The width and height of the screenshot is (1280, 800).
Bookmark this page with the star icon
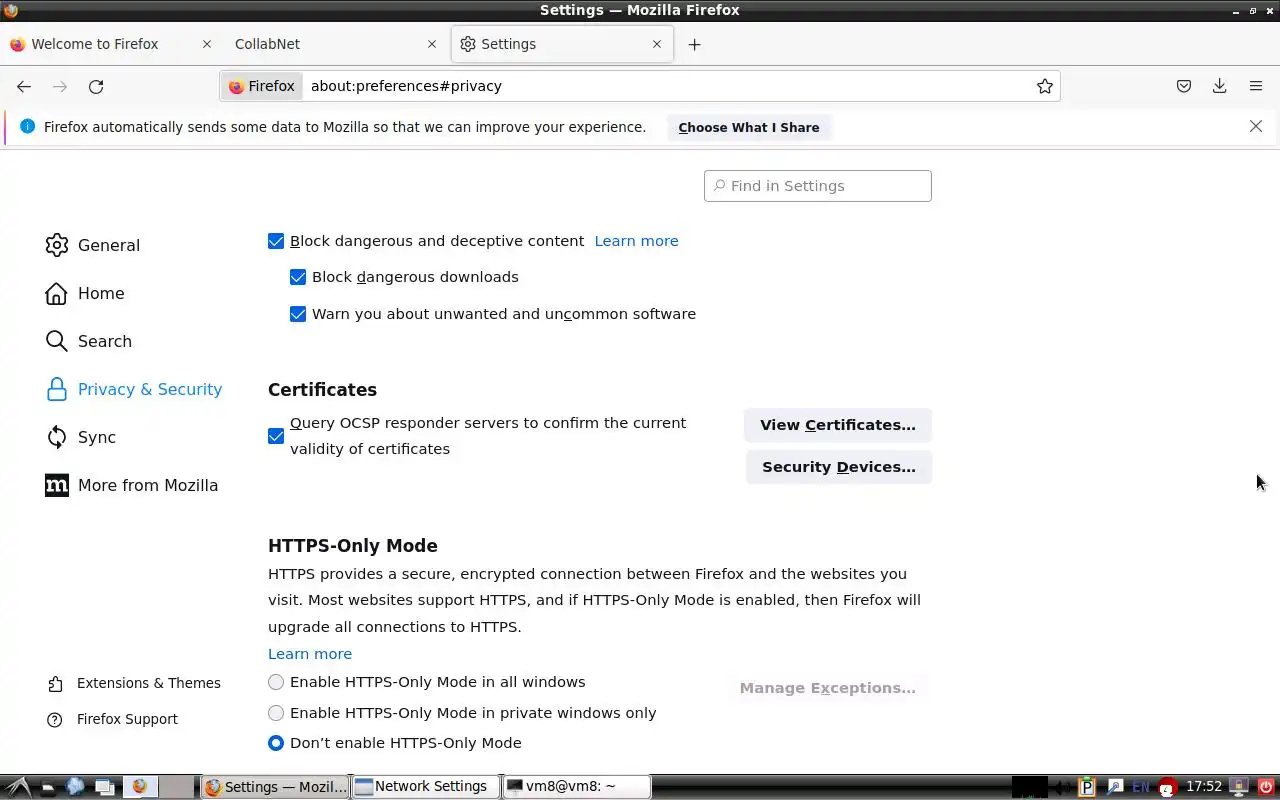[x=1045, y=86]
